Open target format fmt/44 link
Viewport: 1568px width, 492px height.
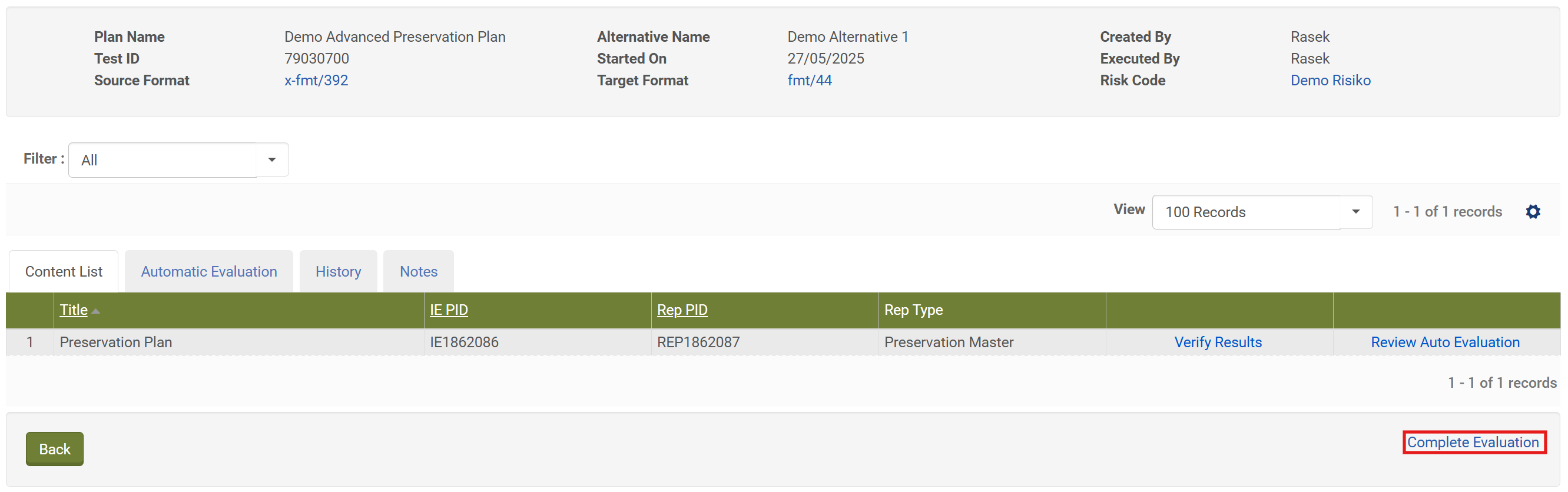point(809,80)
